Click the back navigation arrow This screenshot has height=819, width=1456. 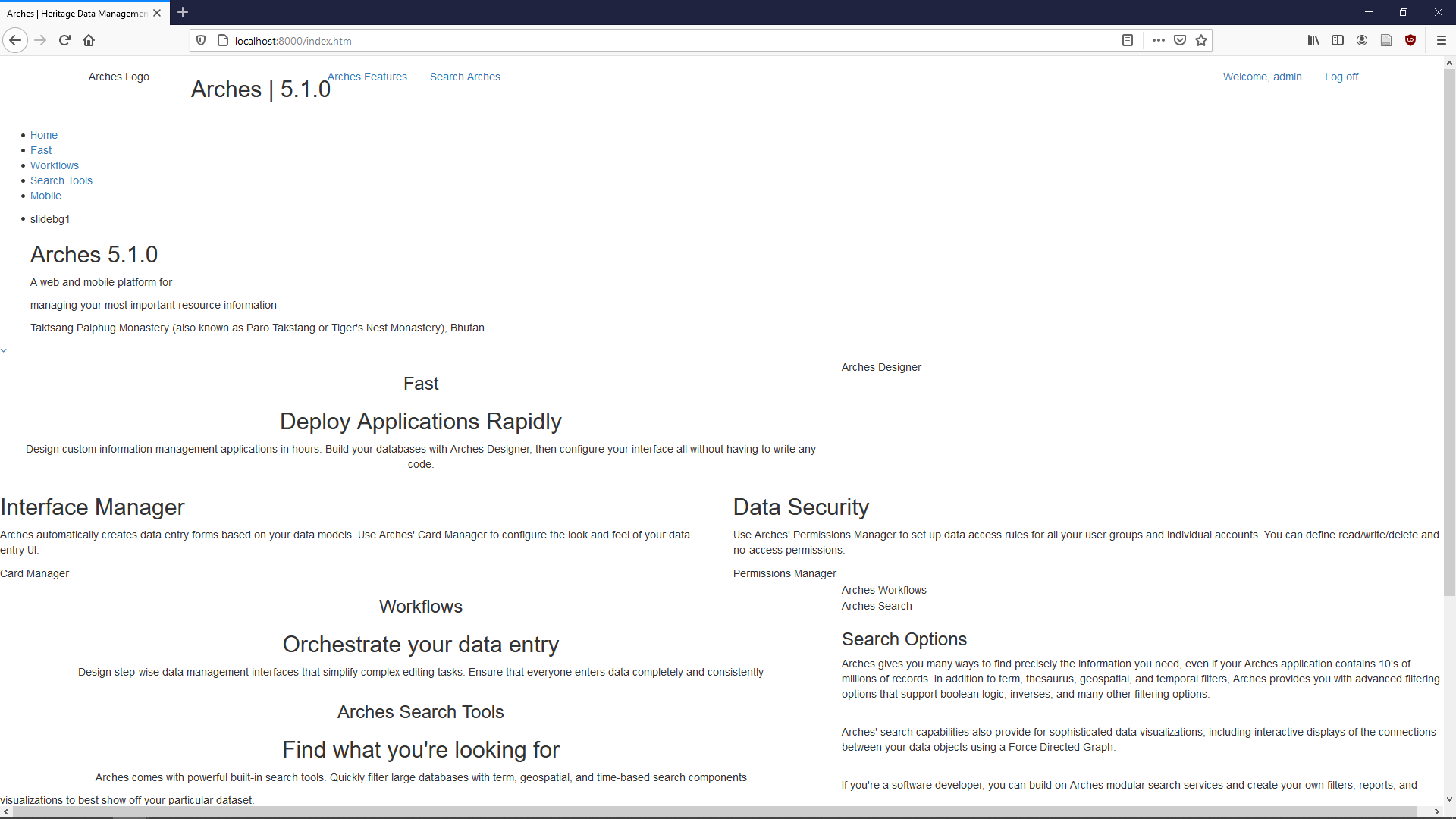[15, 40]
